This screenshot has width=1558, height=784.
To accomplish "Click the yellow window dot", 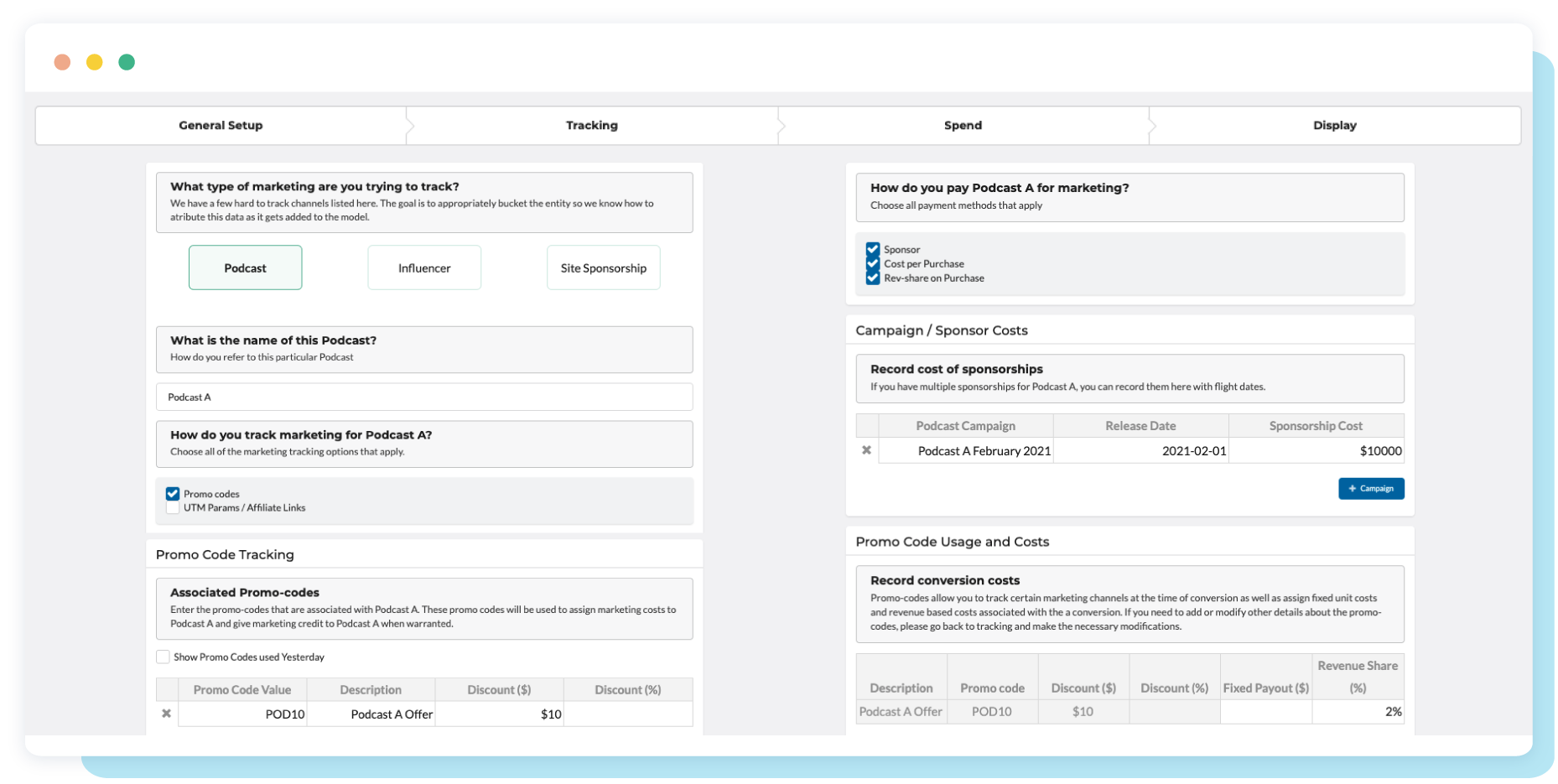I will (95, 62).
